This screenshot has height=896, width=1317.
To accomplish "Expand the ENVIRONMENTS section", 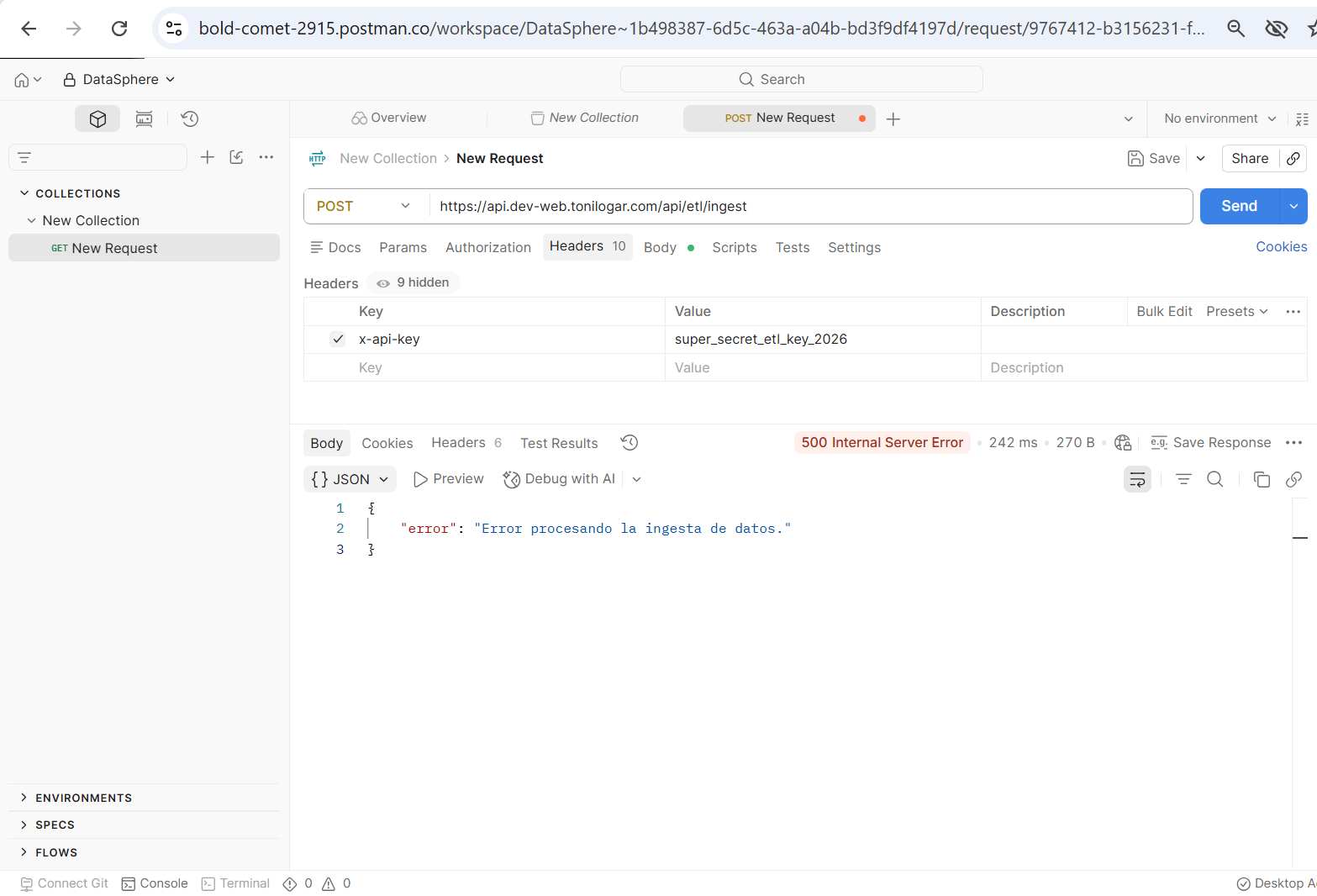I will (x=24, y=798).
